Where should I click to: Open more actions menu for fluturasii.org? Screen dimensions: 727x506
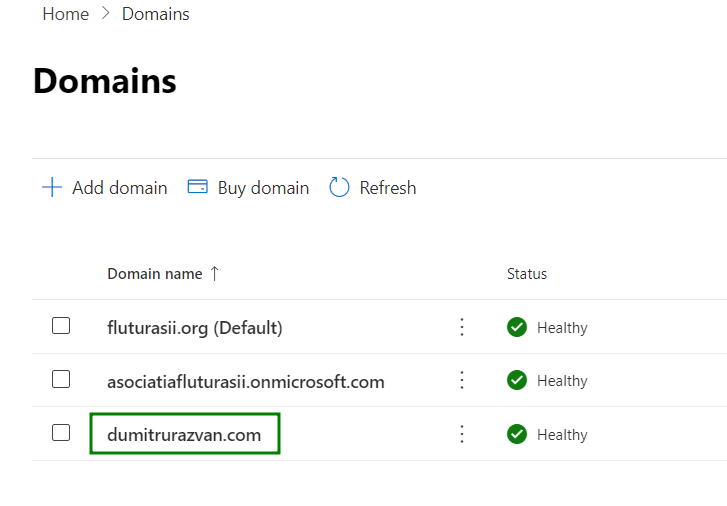462,327
